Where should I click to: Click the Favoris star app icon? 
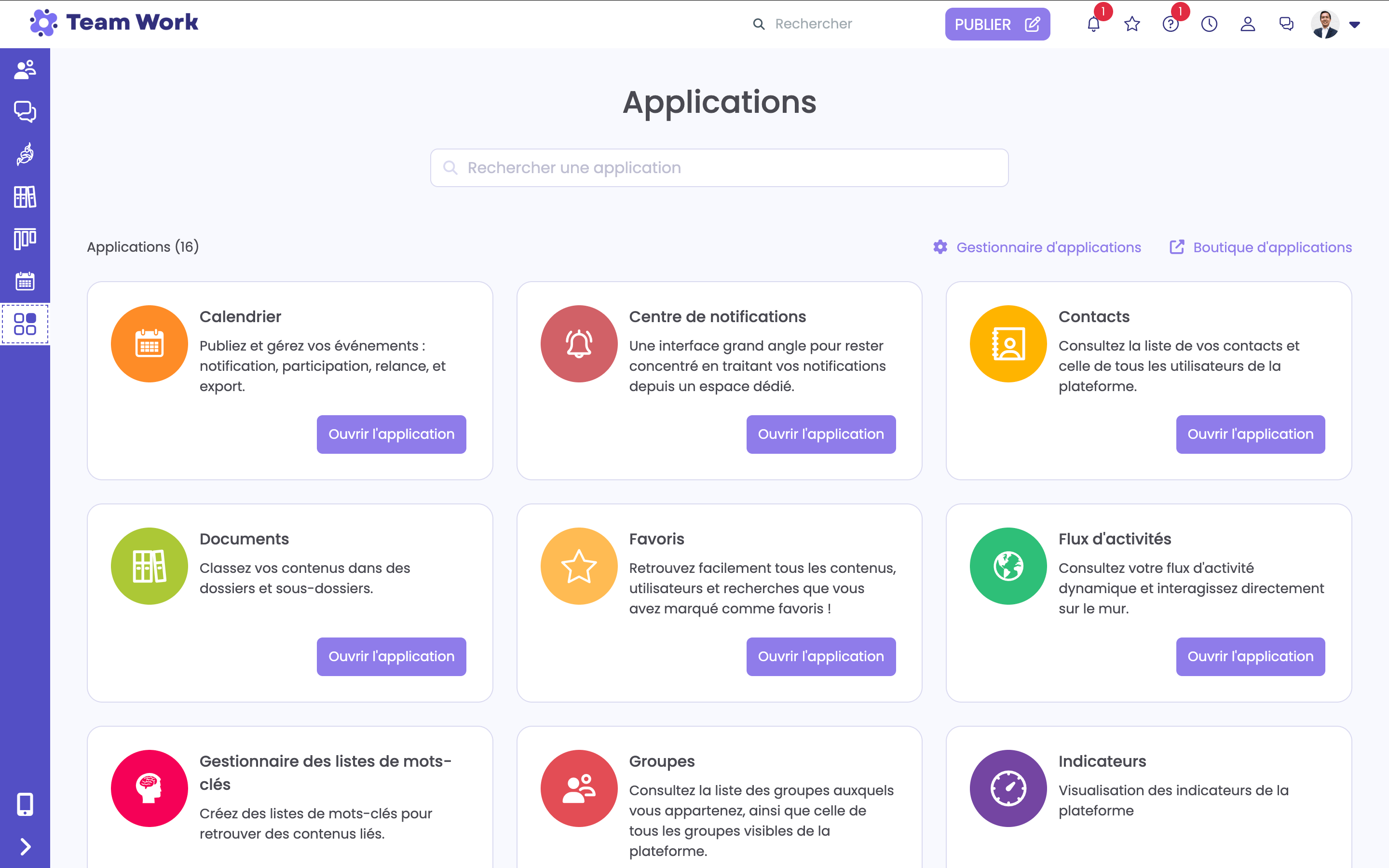pyautogui.click(x=579, y=566)
